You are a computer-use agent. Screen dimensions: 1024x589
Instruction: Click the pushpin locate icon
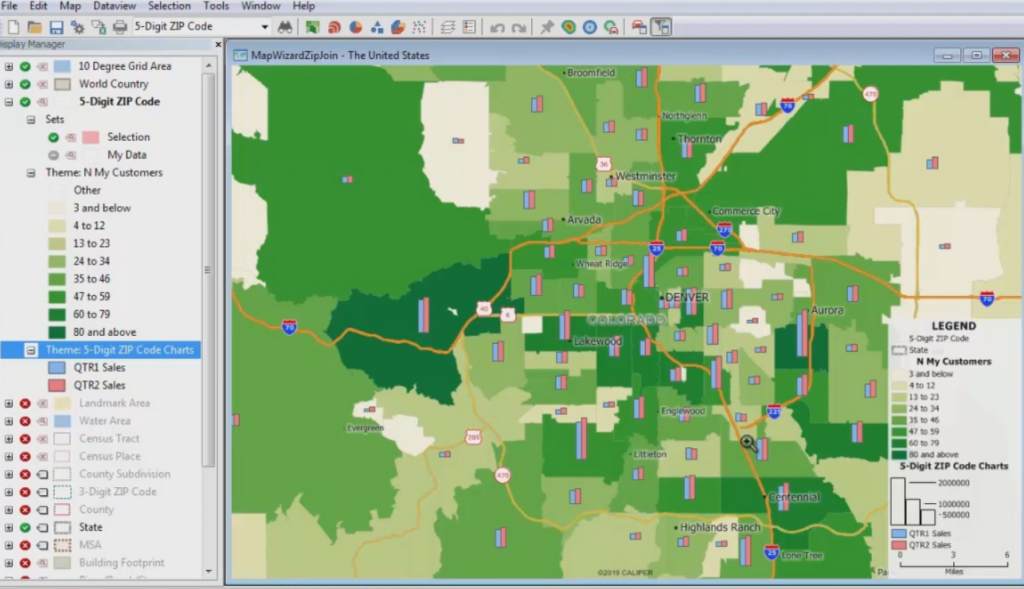point(547,27)
